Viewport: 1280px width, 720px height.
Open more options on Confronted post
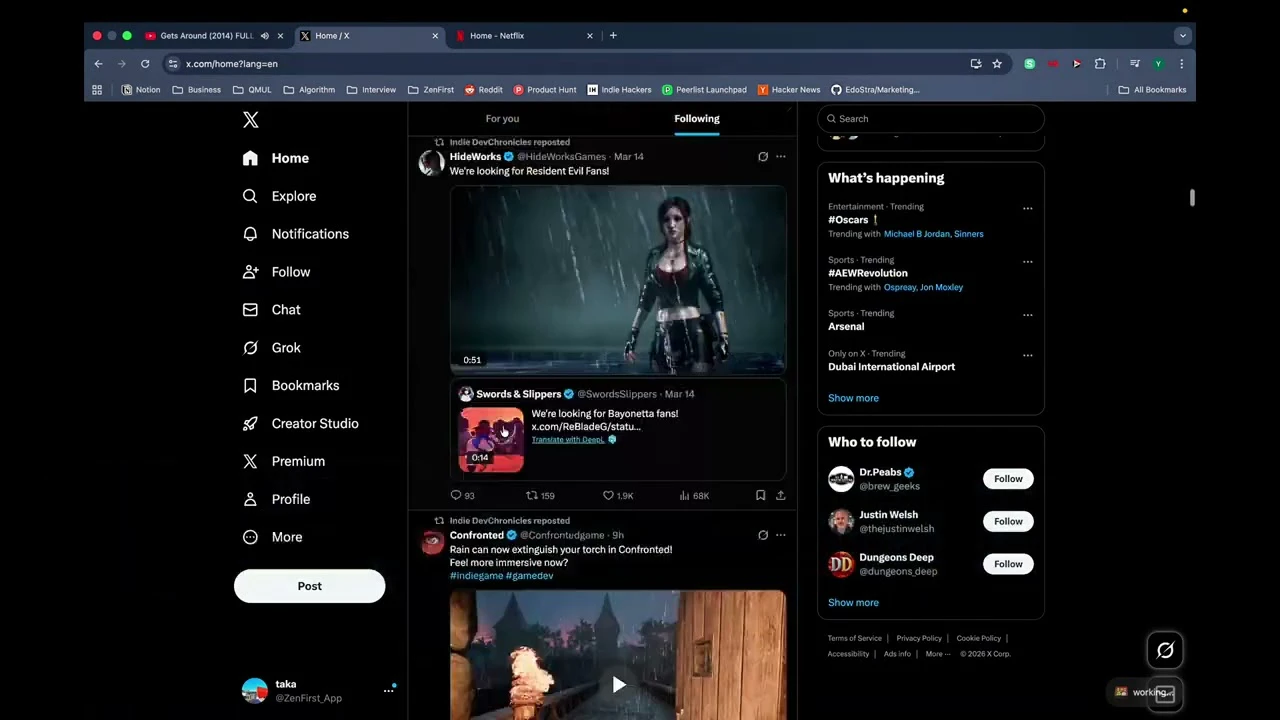click(x=781, y=536)
